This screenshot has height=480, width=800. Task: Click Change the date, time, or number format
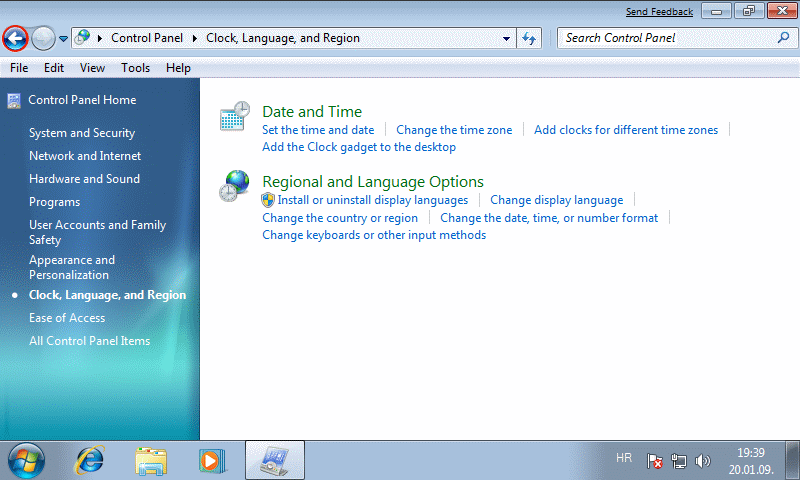click(549, 218)
